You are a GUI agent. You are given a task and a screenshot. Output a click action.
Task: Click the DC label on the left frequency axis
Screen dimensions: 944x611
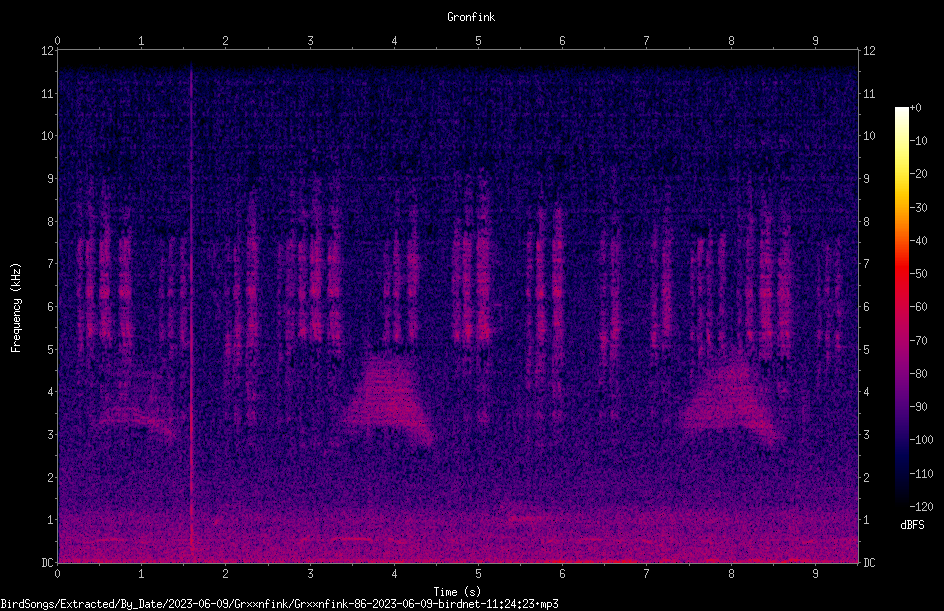[x=47, y=562]
